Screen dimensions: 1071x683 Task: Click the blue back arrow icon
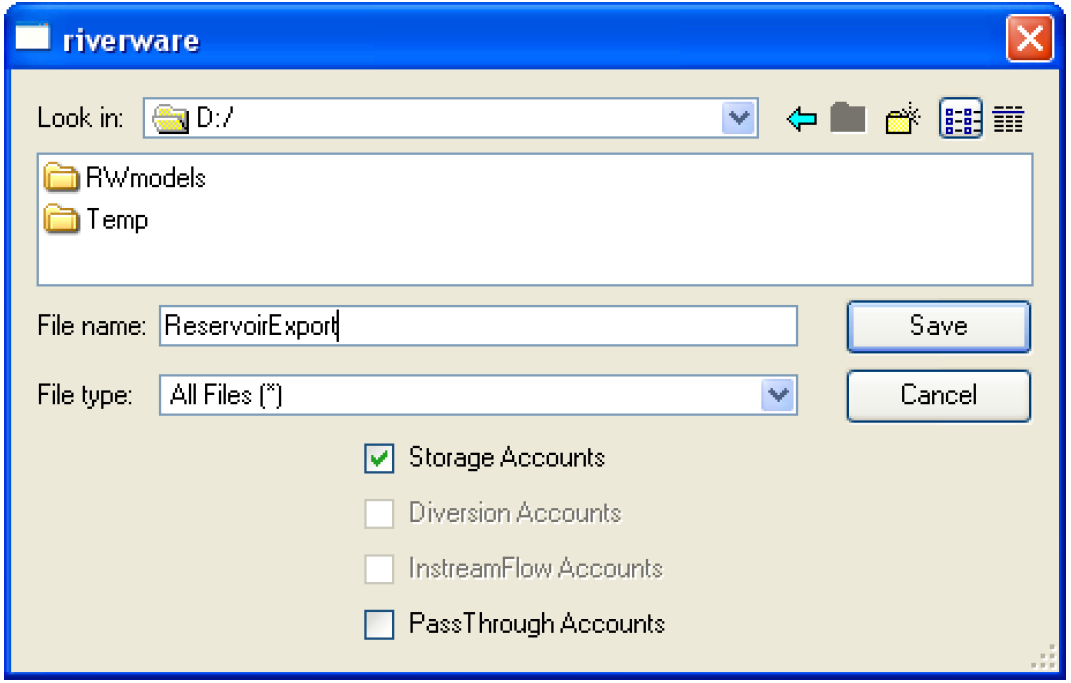[x=802, y=120]
